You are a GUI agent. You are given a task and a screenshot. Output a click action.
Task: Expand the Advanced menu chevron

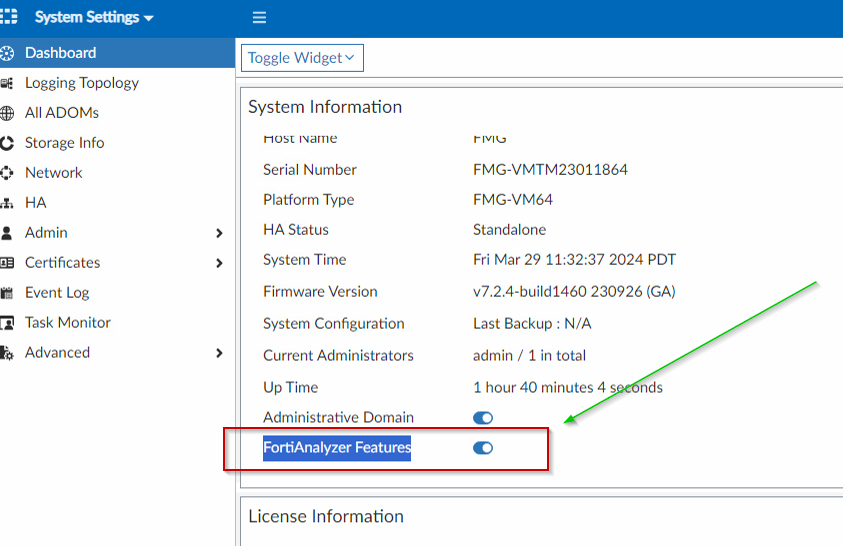click(x=219, y=353)
